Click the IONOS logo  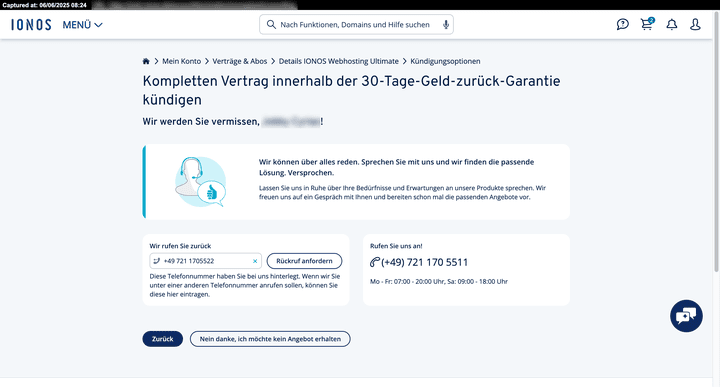click(31, 25)
